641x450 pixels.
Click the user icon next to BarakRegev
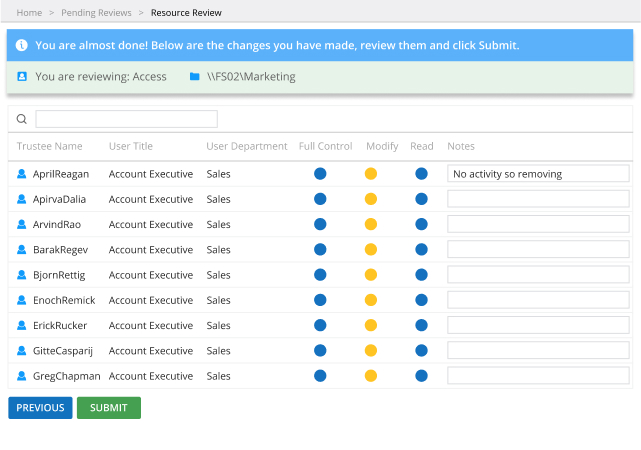tap(21, 250)
